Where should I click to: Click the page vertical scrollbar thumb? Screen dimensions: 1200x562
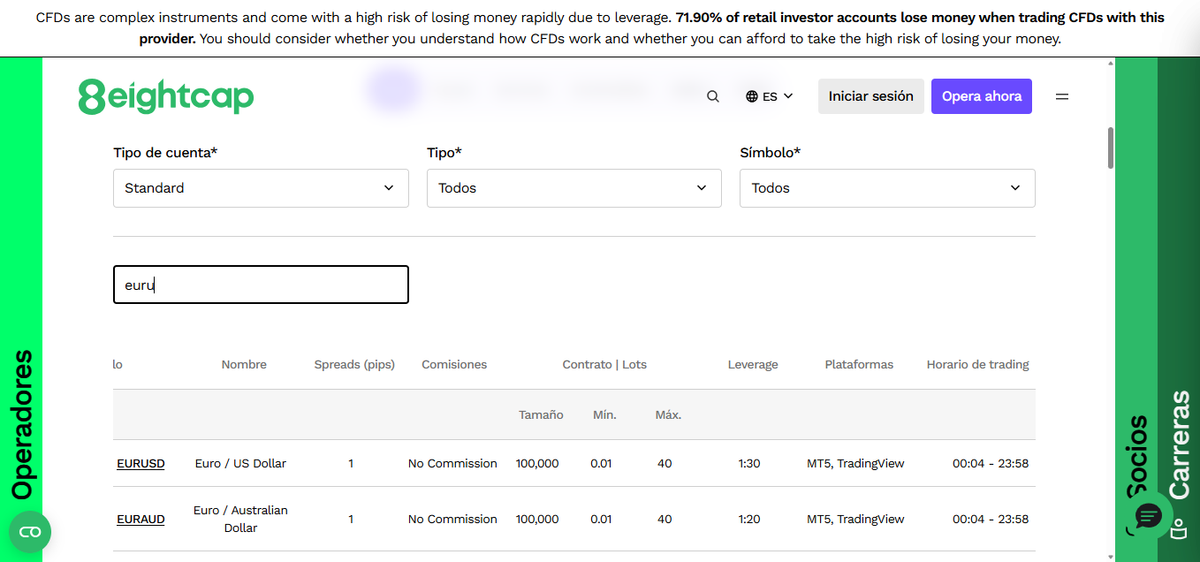pos(1110,148)
